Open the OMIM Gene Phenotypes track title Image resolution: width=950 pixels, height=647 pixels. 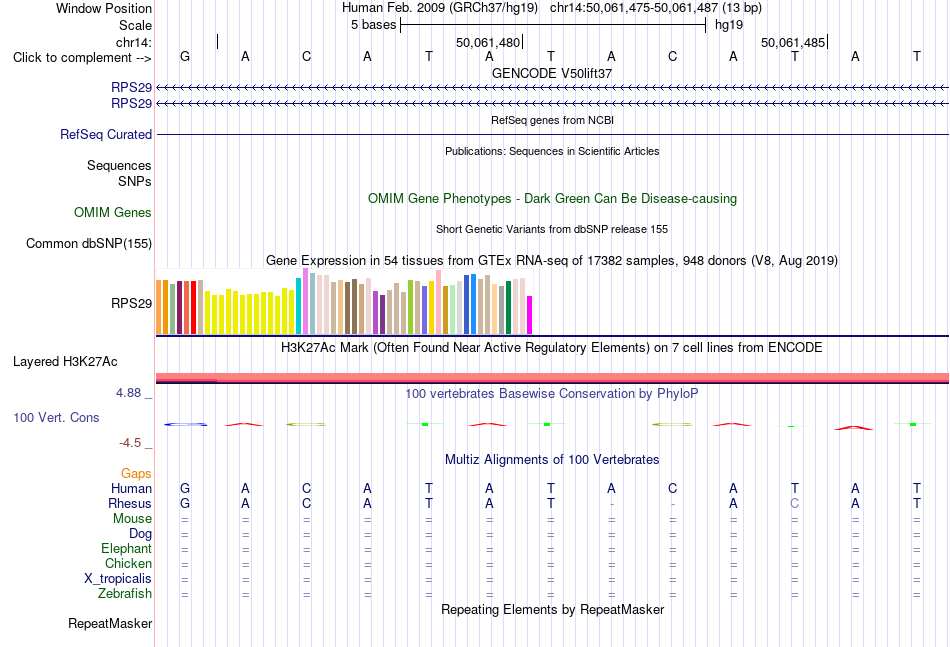pyautogui.click(x=552, y=199)
